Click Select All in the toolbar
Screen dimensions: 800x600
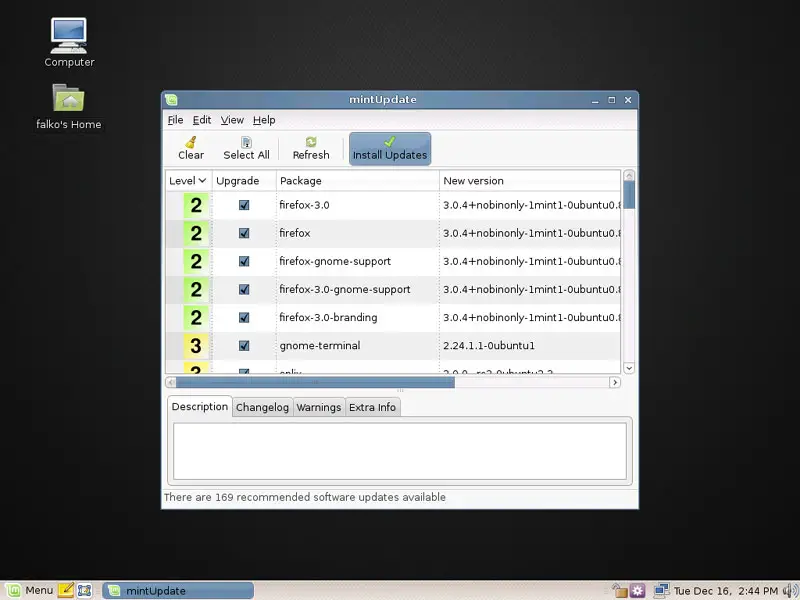246,148
